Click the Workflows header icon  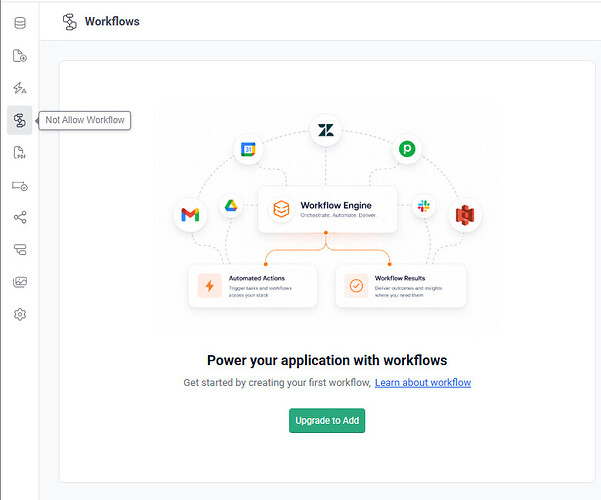[x=69, y=22]
